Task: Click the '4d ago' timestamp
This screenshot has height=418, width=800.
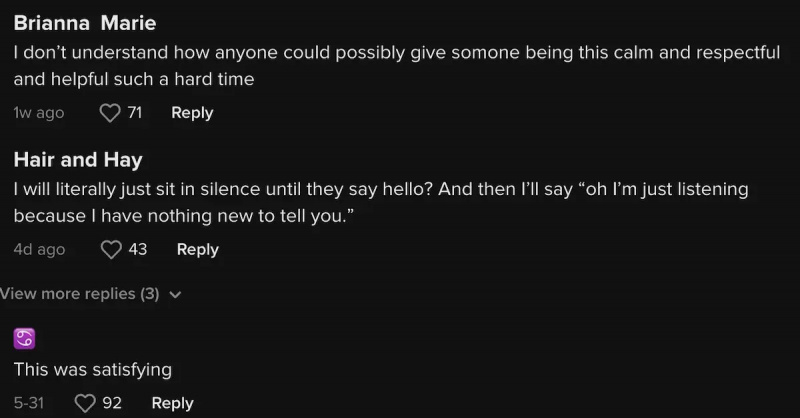Action: pos(39,250)
